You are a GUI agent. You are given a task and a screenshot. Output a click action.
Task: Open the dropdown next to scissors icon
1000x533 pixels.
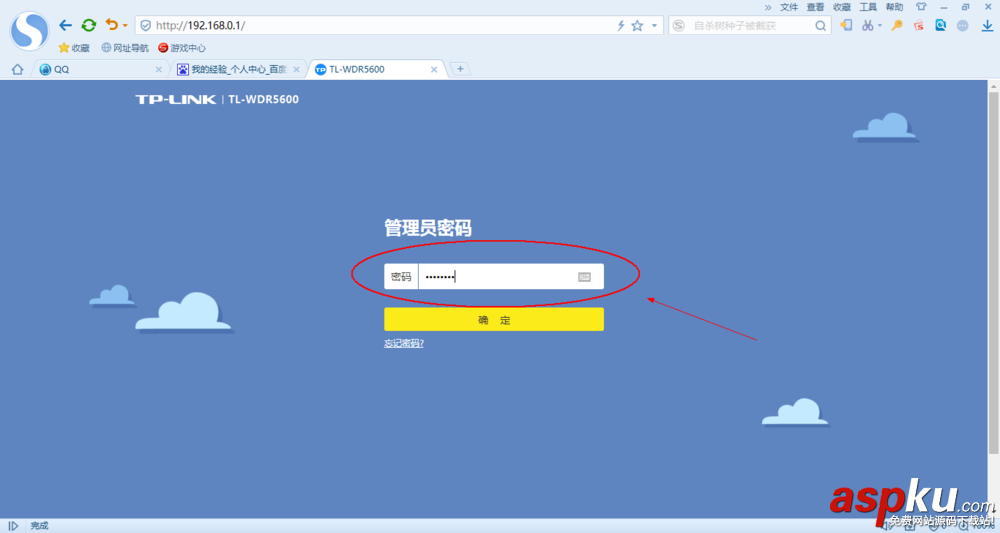click(x=880, y=26)
